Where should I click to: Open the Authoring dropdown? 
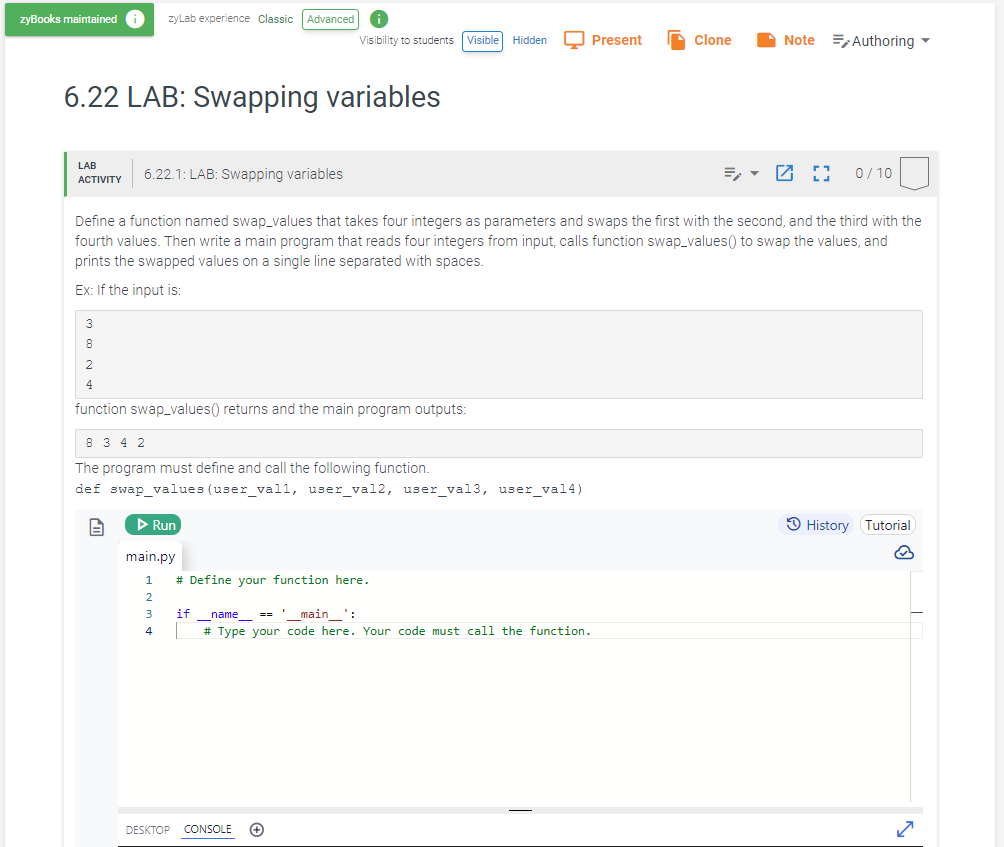[x=881, y=40]
